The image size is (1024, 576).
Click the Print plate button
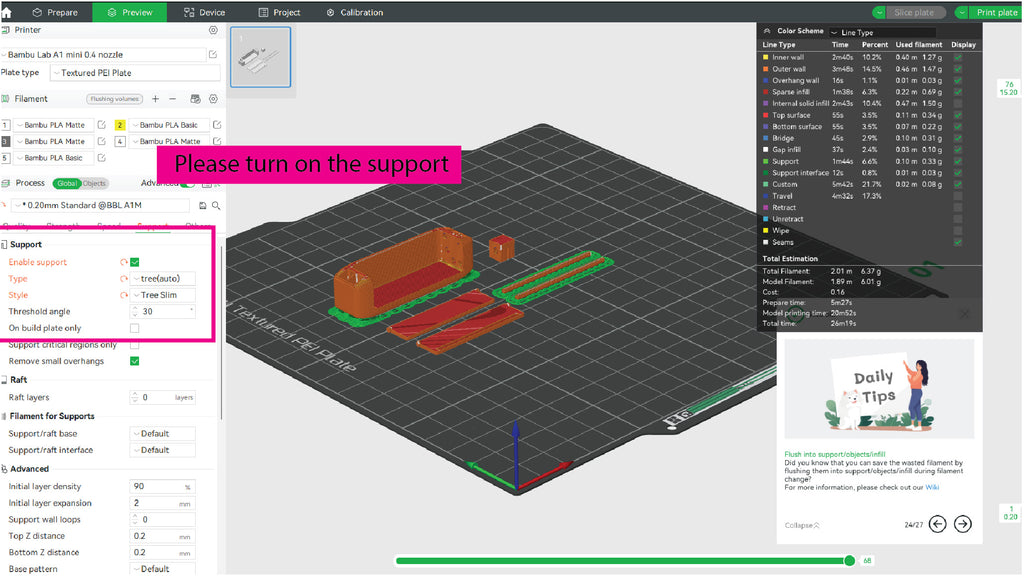tap(995, 12)
